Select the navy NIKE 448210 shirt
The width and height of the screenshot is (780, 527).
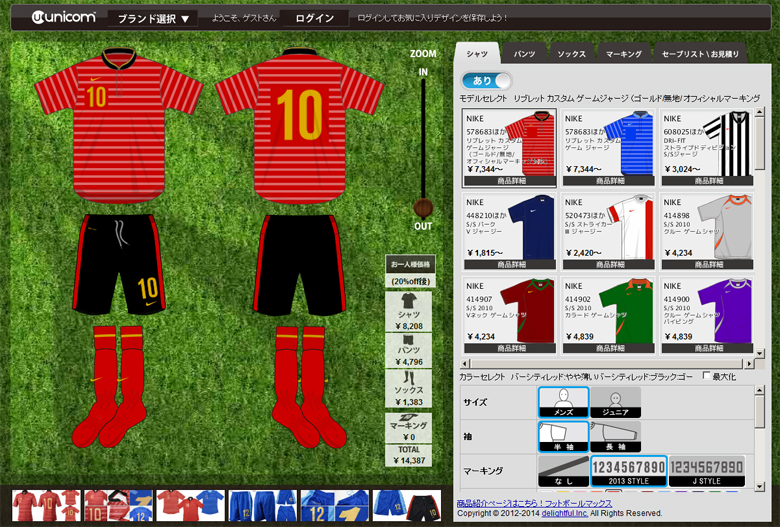(509, 231)
